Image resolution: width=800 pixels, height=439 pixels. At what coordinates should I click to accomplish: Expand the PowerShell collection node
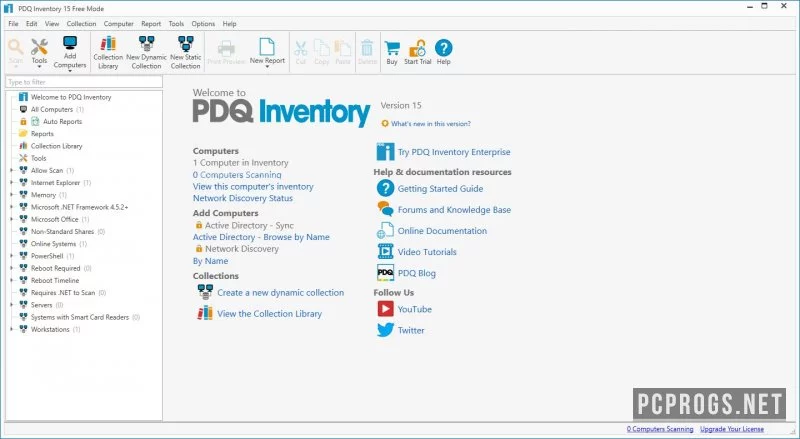pos(12,256)
